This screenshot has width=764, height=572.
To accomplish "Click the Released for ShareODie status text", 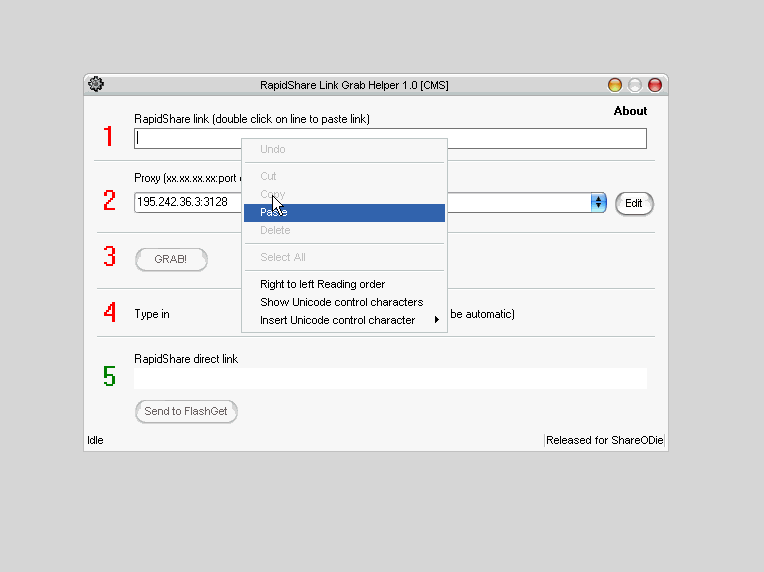I will click(605, 440).
